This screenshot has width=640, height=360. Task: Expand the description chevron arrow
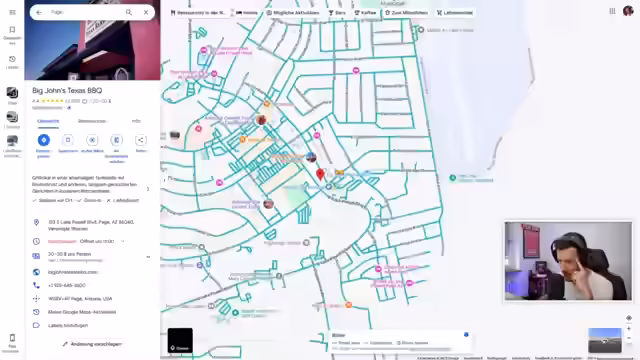pos(148,189)
